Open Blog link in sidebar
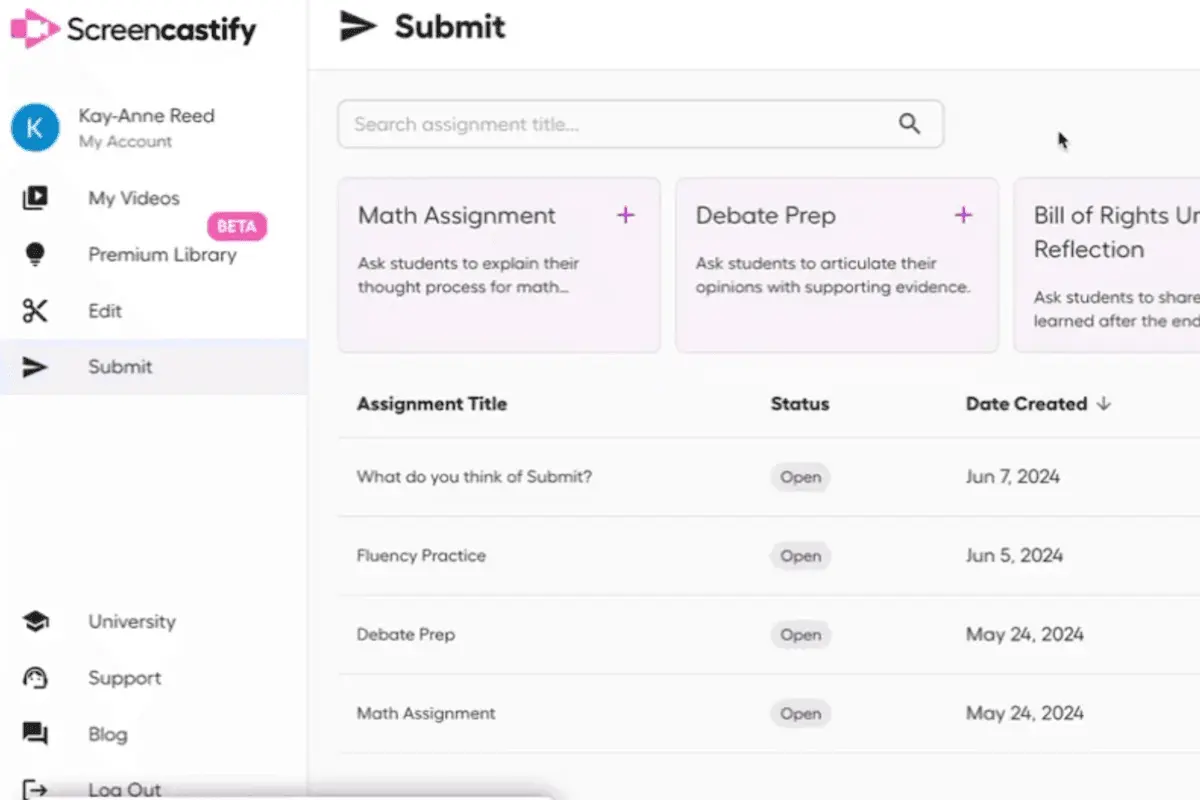Viewport: 1200px width, 800px height. [108, 735]
